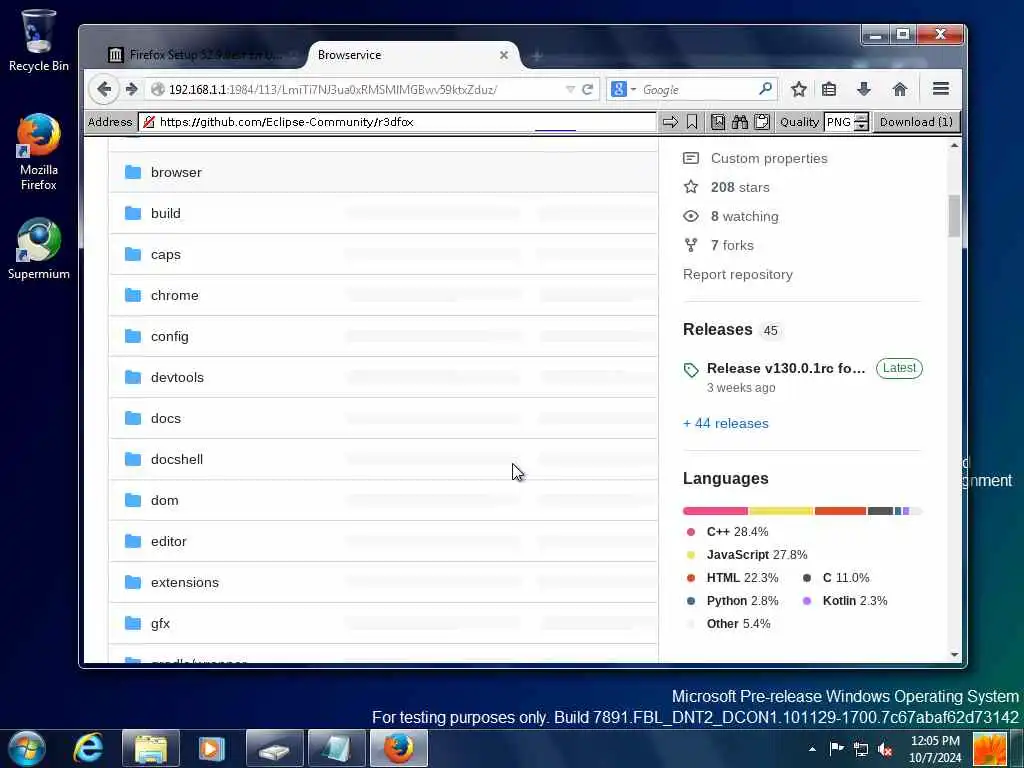Open the gfx folder
Image resolution: width=1024 pixels, height=768 pixels.
pyautogui.click(x=160, y=624)
